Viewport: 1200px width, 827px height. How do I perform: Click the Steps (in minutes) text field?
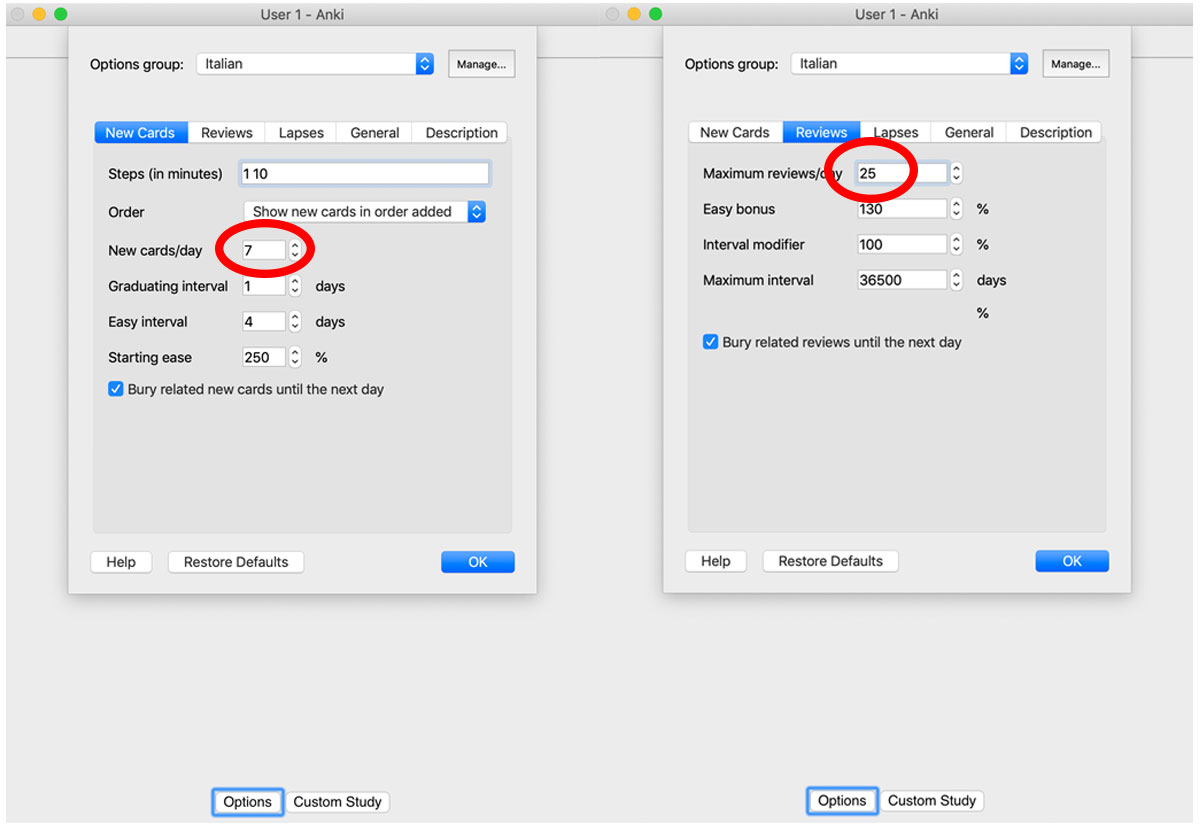click(x=365, y=174)
